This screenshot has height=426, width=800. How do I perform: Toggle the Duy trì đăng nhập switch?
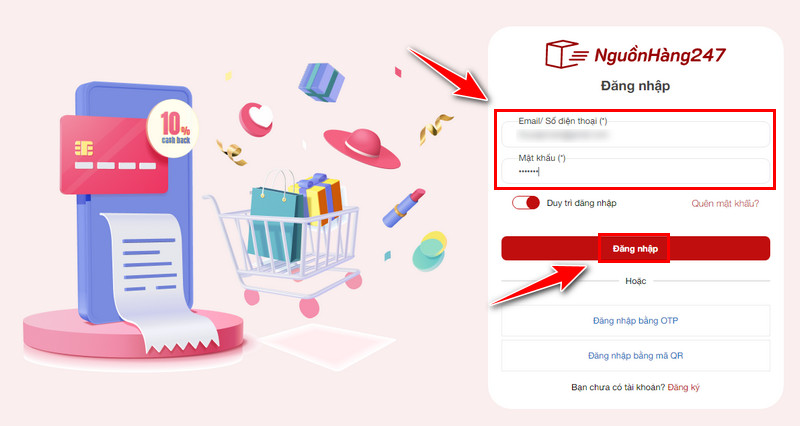coord(526,203)
